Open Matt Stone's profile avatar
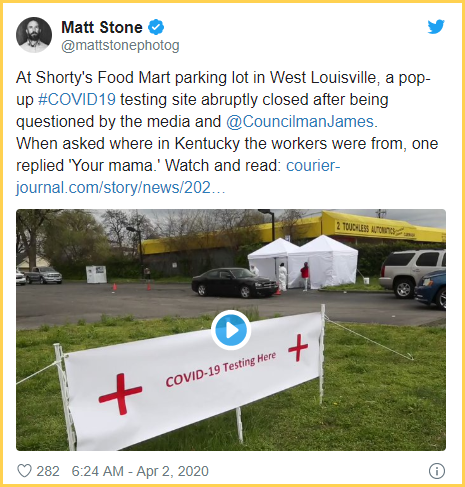 click(34, 35)
